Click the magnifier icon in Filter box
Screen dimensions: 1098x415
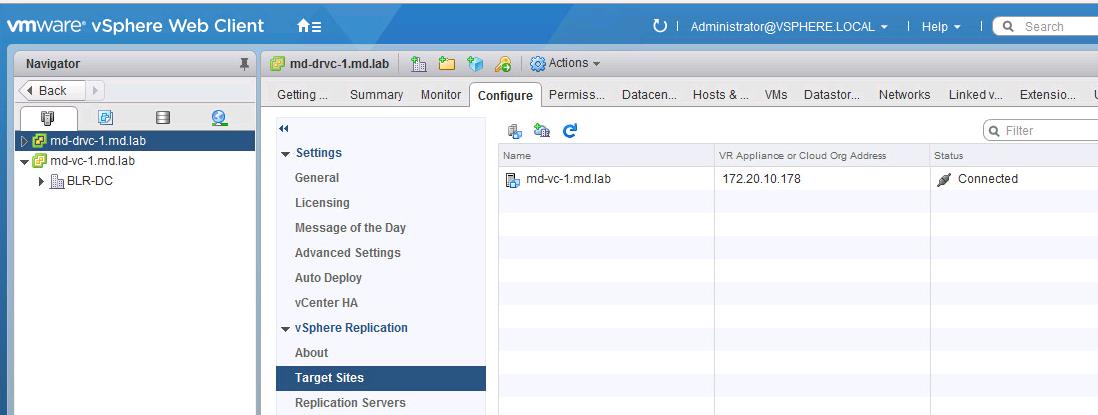995,131
